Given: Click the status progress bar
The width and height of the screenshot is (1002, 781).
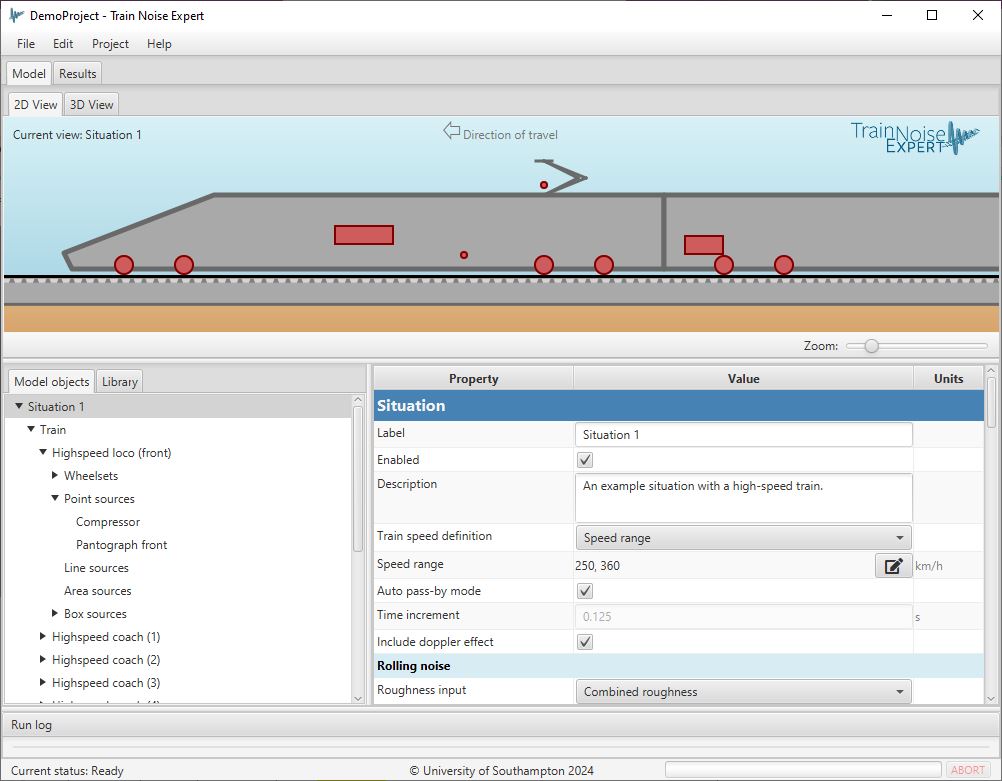Looking at the screenshot, I should (x=803, y=770).
